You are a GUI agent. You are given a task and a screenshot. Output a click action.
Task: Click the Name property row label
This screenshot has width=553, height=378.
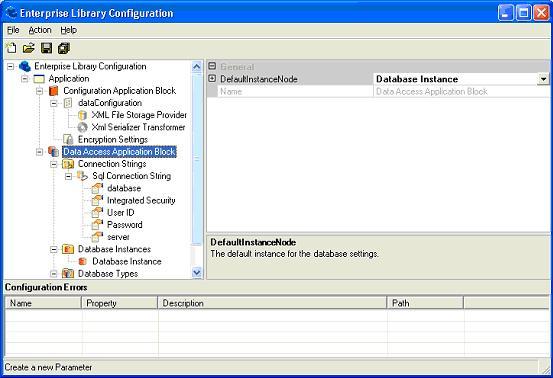231,91
